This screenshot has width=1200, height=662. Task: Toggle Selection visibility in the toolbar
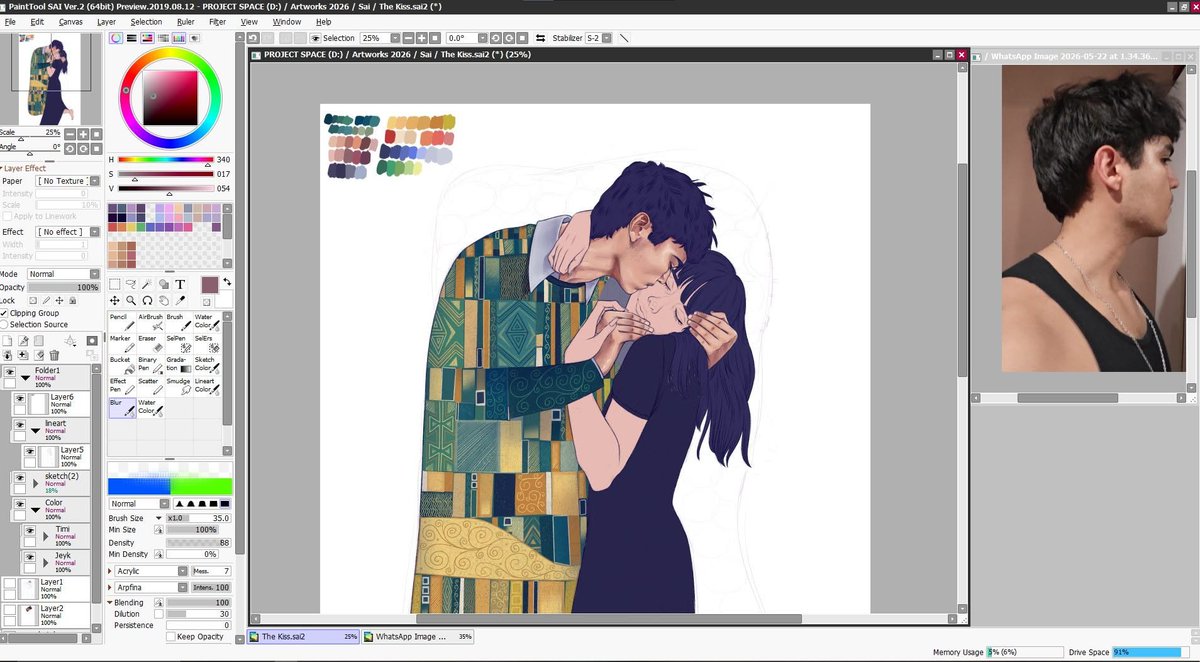tap(315, 38)
